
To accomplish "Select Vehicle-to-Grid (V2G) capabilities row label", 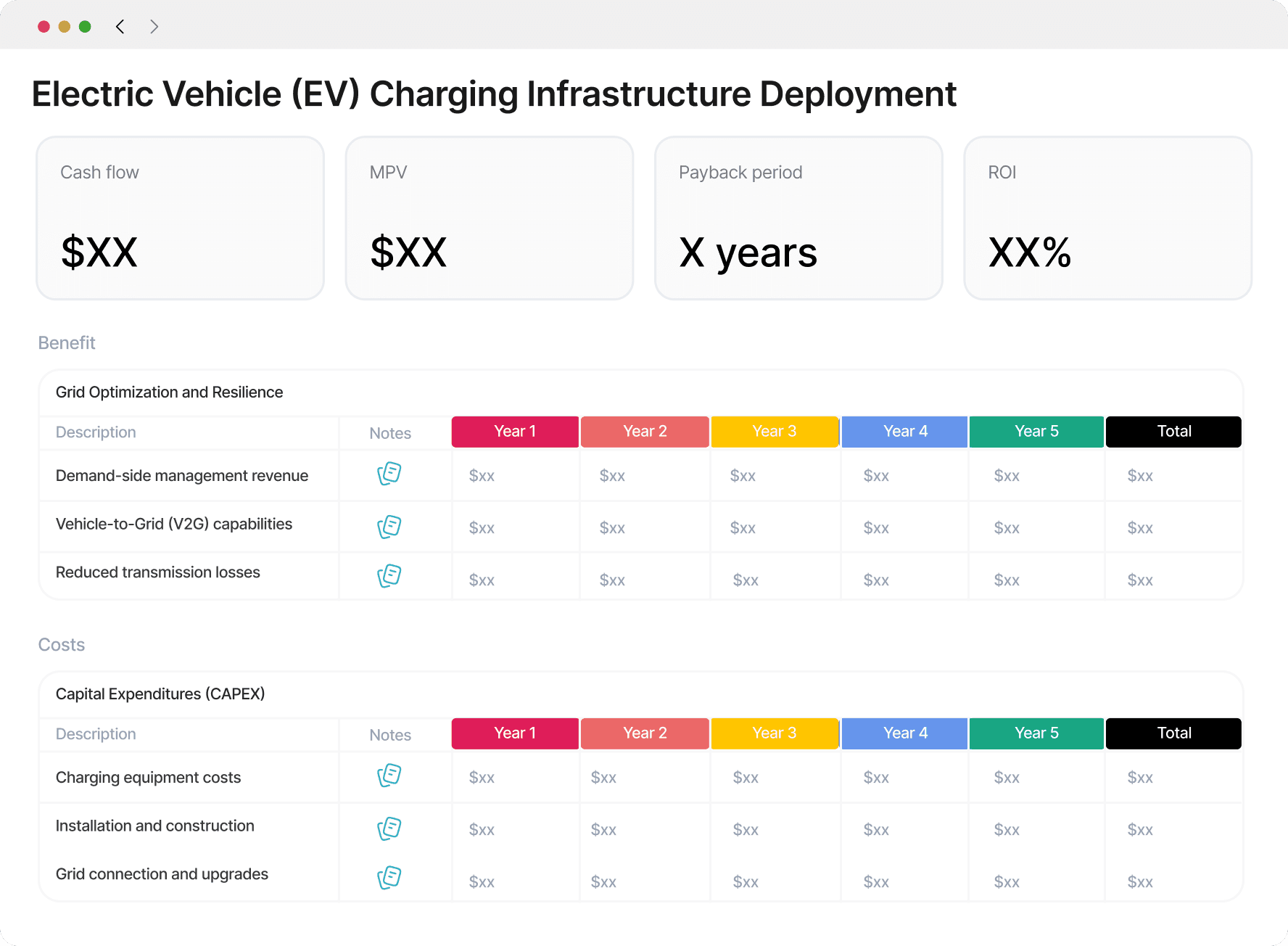I will pyautogui.click(x=174, y=525).
